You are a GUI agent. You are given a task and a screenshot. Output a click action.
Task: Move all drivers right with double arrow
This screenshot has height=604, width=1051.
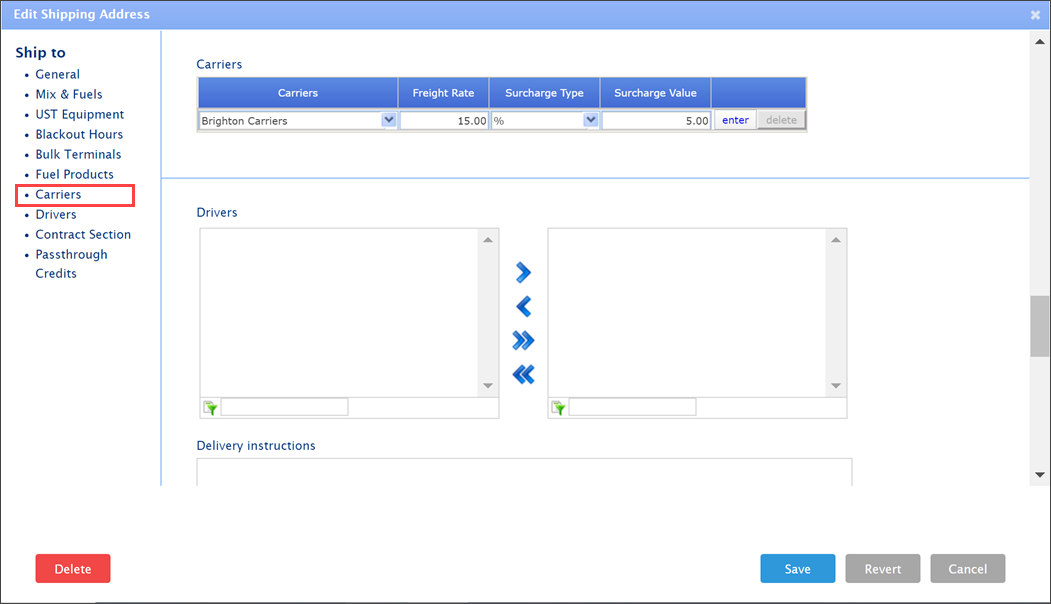click(523, 340)
